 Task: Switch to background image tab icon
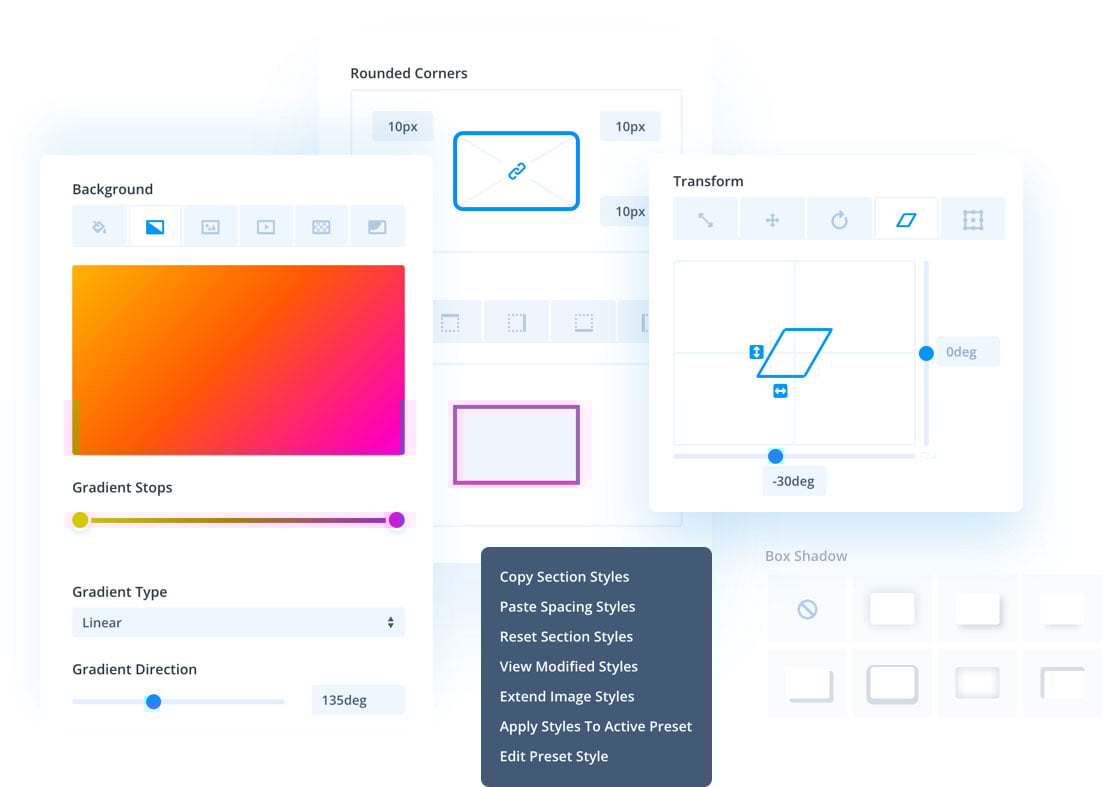210,227
